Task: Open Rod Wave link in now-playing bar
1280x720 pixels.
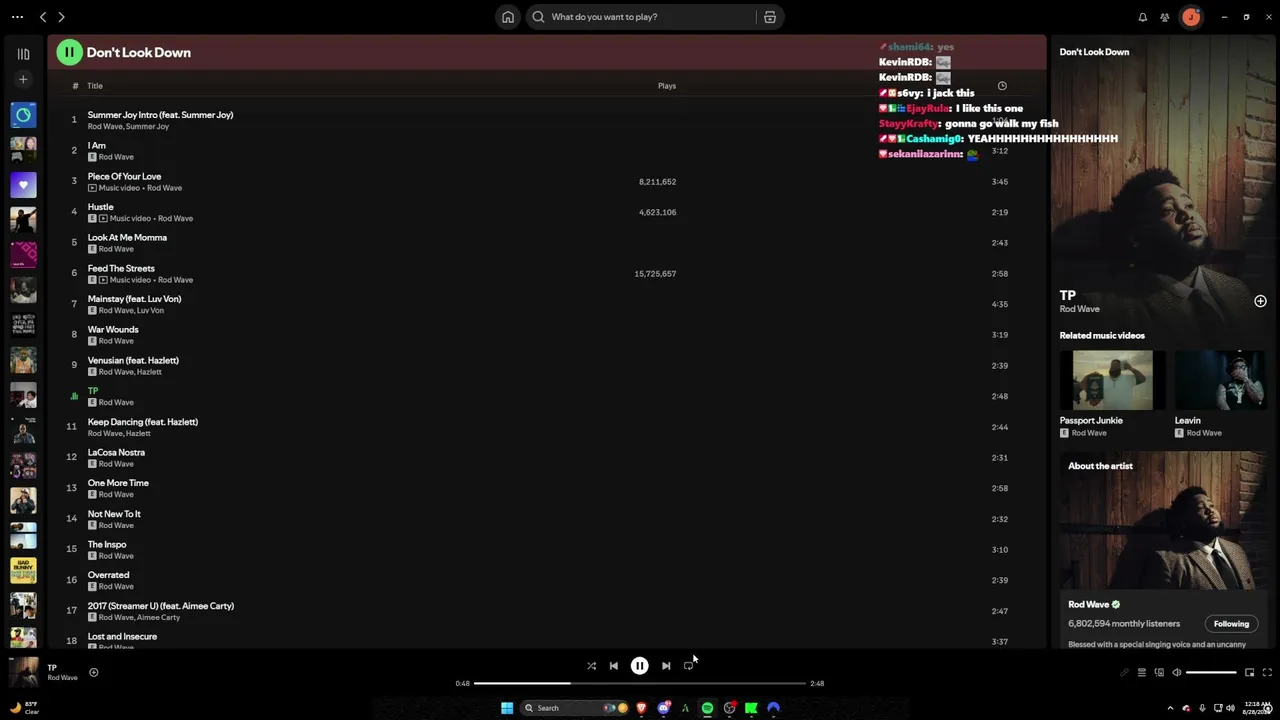Action: pyautogui.click(x=62, y=678)
